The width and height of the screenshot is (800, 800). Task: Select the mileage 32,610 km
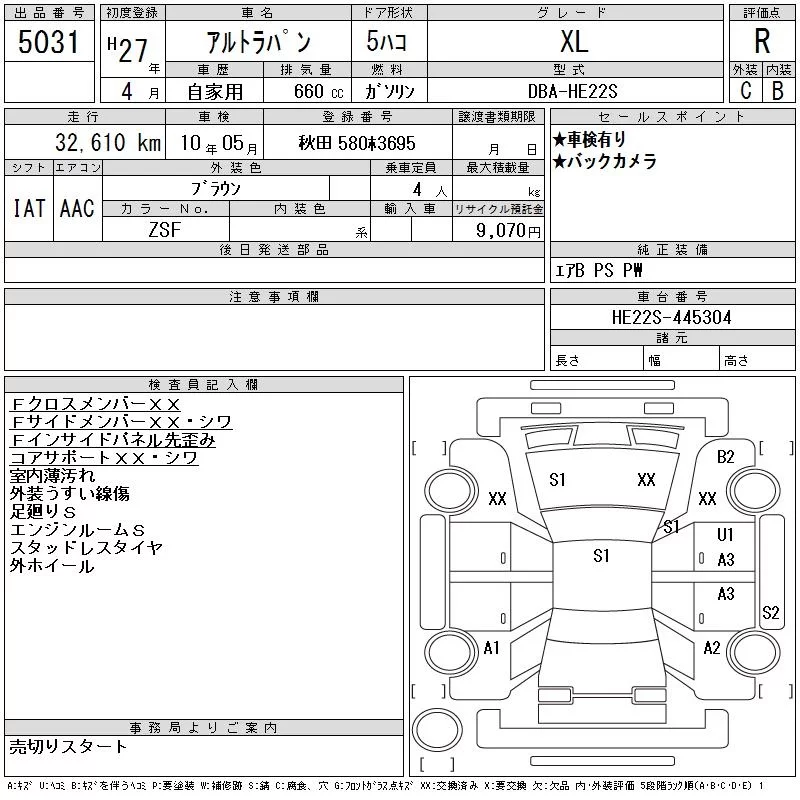pos(108,142)
